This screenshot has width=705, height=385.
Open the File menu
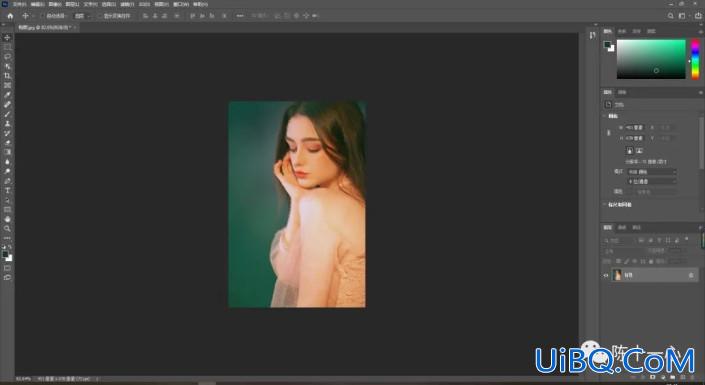[19, 4]
